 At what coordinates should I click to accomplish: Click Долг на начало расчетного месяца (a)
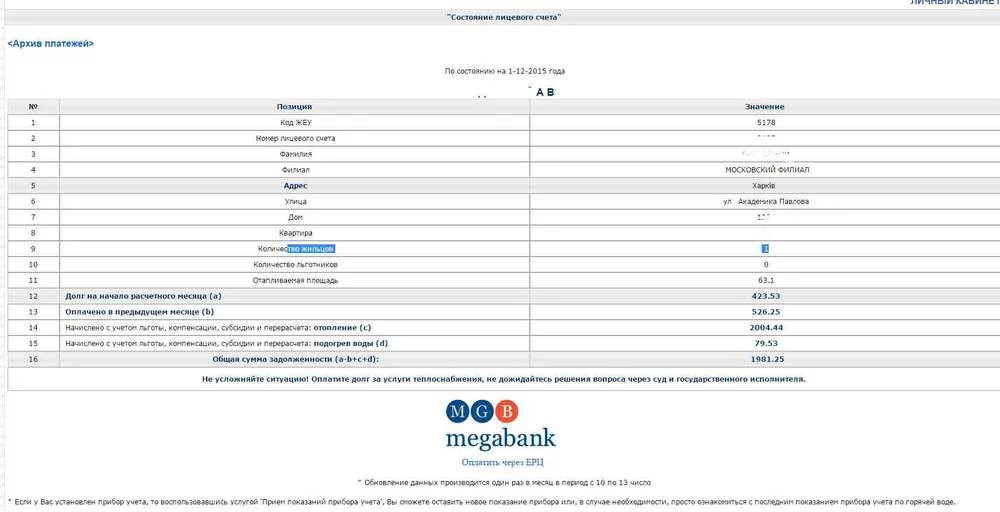pyautogui.click(x=143, y=296)
